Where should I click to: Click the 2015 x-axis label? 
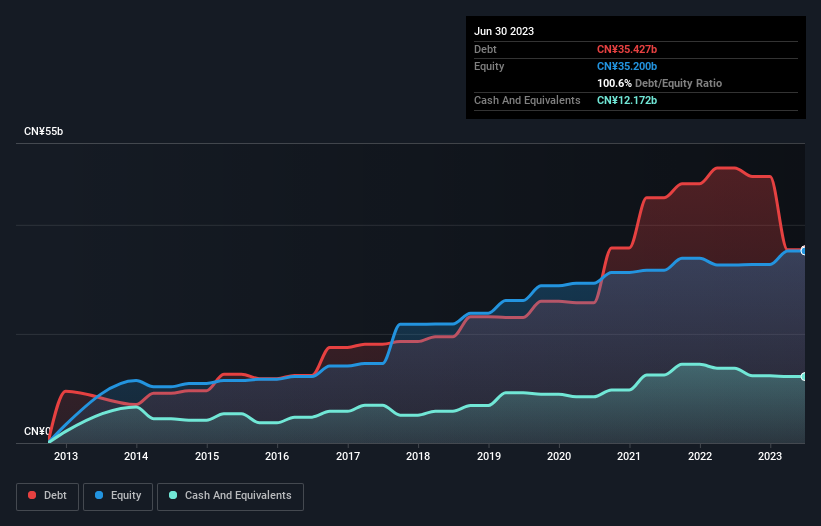click(x=207, y=456)
